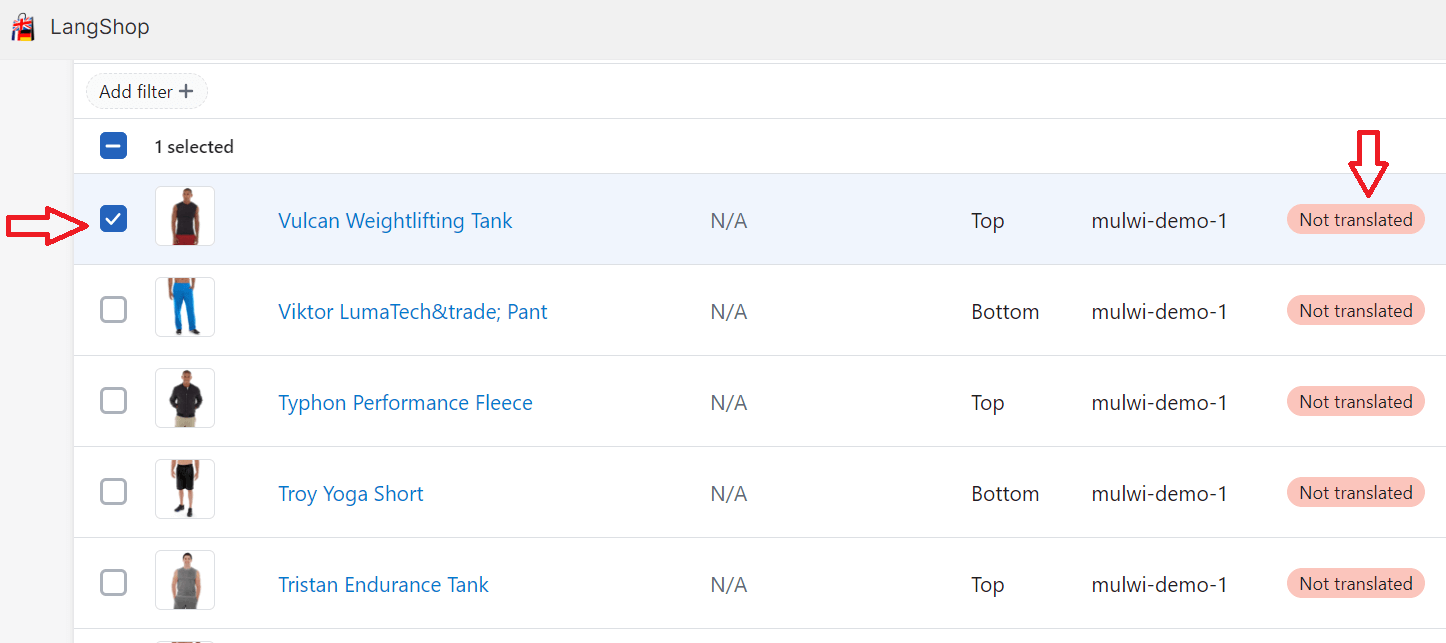
Task: Click 'Bottom' type in Viktor LumaTech Pant row
Action: [1005, 312]
